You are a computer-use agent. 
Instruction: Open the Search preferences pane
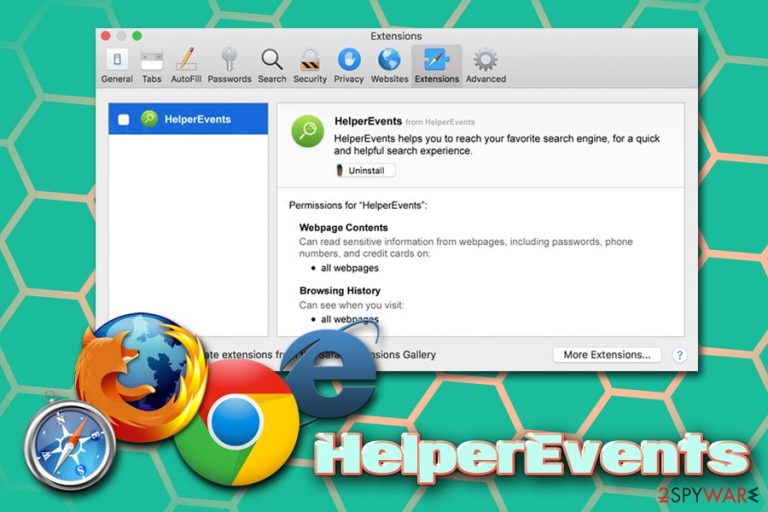coord(272,66)
